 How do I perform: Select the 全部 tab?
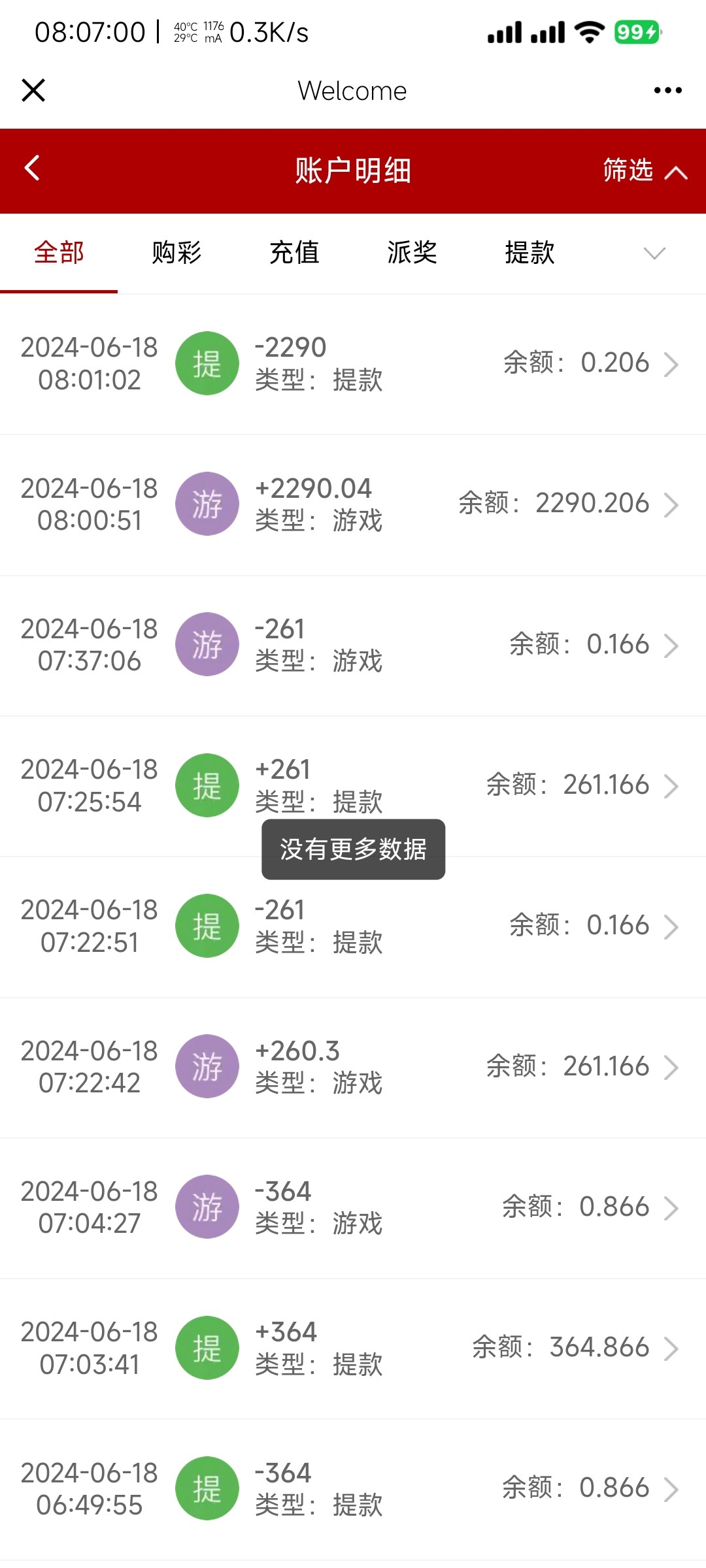[59, 253]
